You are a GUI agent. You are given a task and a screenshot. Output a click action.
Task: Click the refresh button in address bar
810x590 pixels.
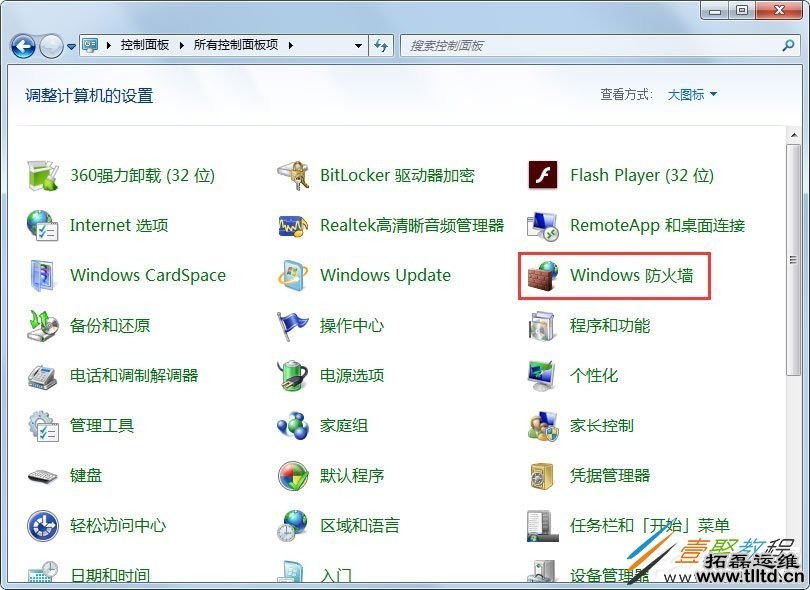[x=381, y=45]
